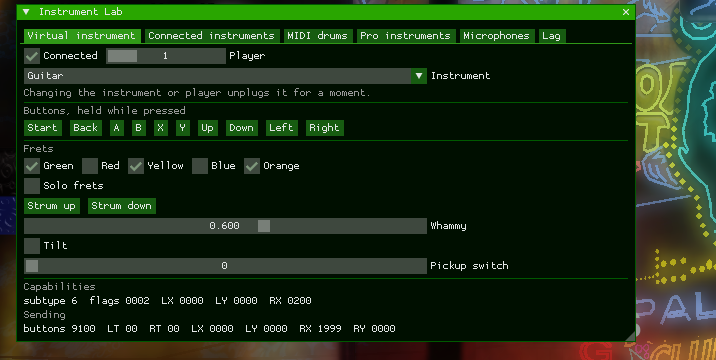The width and height of the screenshot is (716, 360).
Task: Open the Lag tab
Action: click(551, 36)
